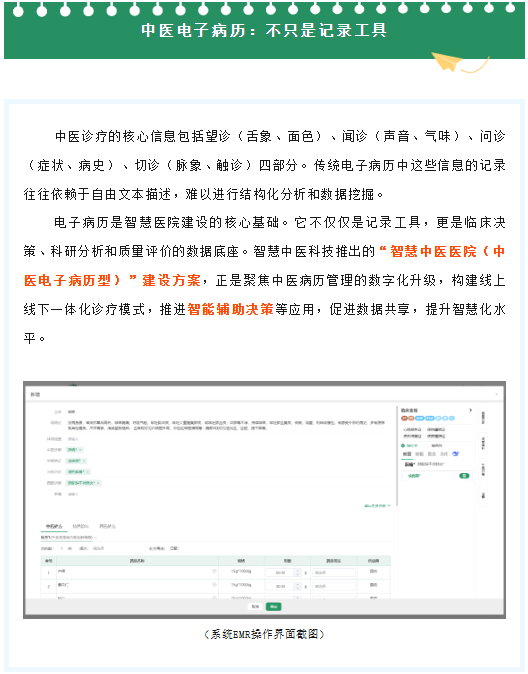The height and width of the screenshot is (674, 528).
Task: Click the circular icon in herb row 1
Action: coord(214,571)
